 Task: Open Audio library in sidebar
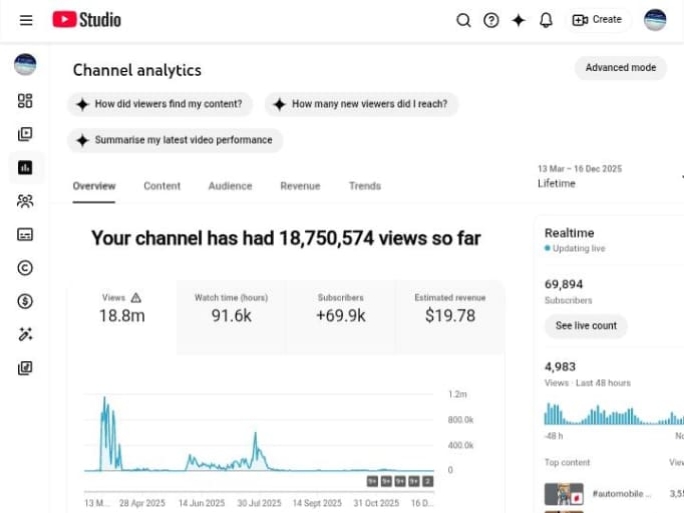pyautogui.click(x=25, y=368)
